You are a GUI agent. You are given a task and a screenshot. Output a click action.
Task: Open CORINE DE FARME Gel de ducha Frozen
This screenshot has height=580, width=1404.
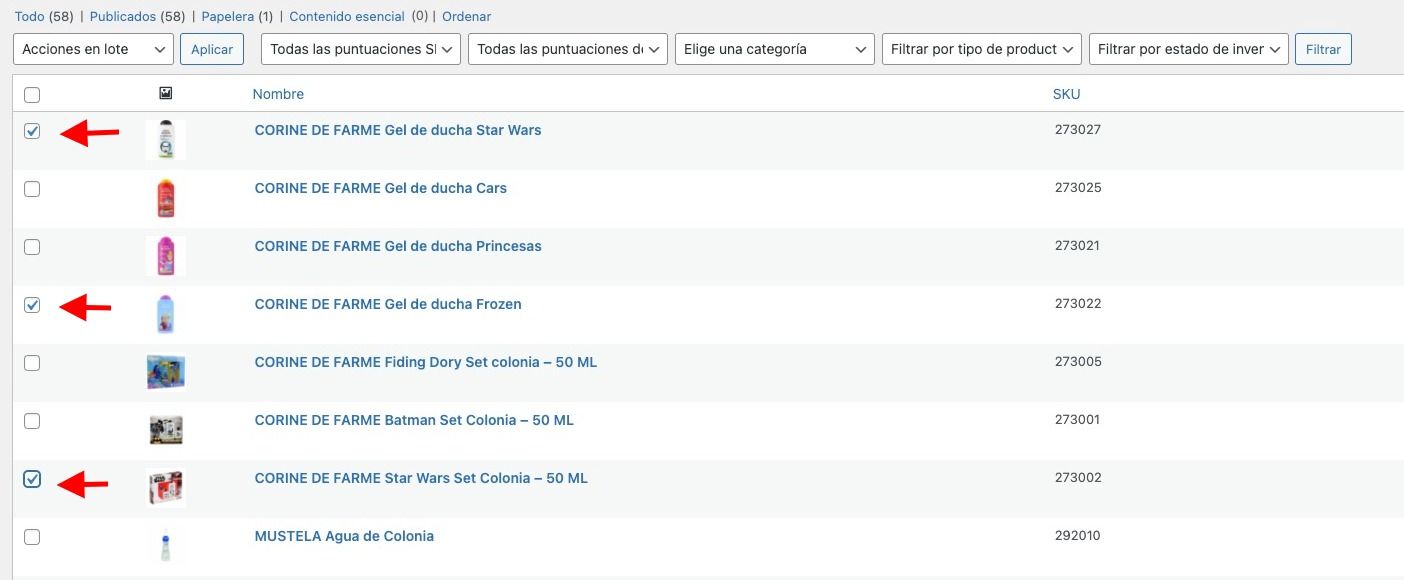tap(388, 304)
